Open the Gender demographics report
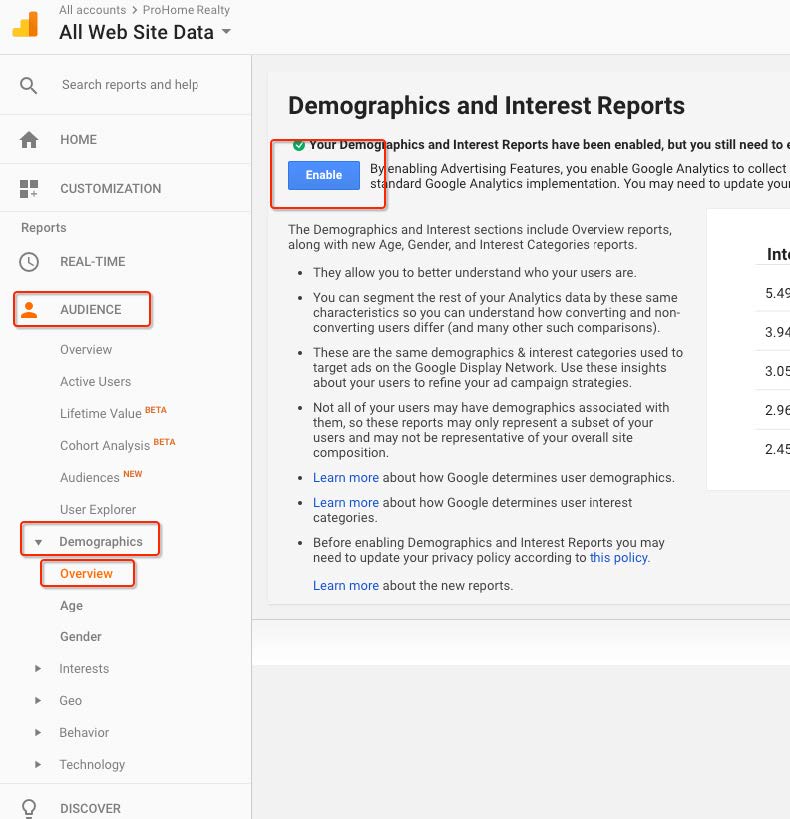 point(80,637)
